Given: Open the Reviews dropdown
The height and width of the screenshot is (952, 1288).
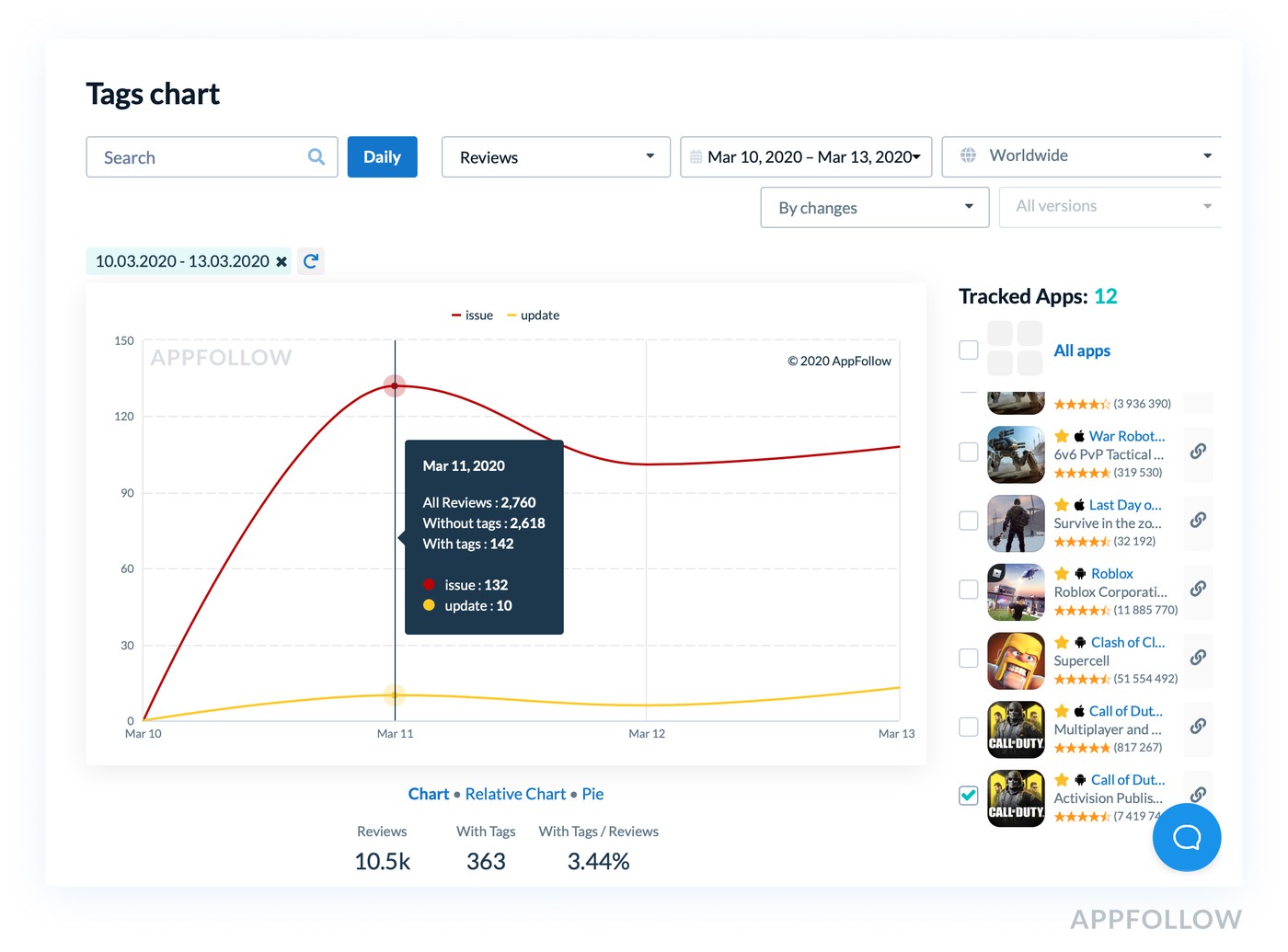Looking at the screenshot, I should pyautogui.click(x=556, y=157).
